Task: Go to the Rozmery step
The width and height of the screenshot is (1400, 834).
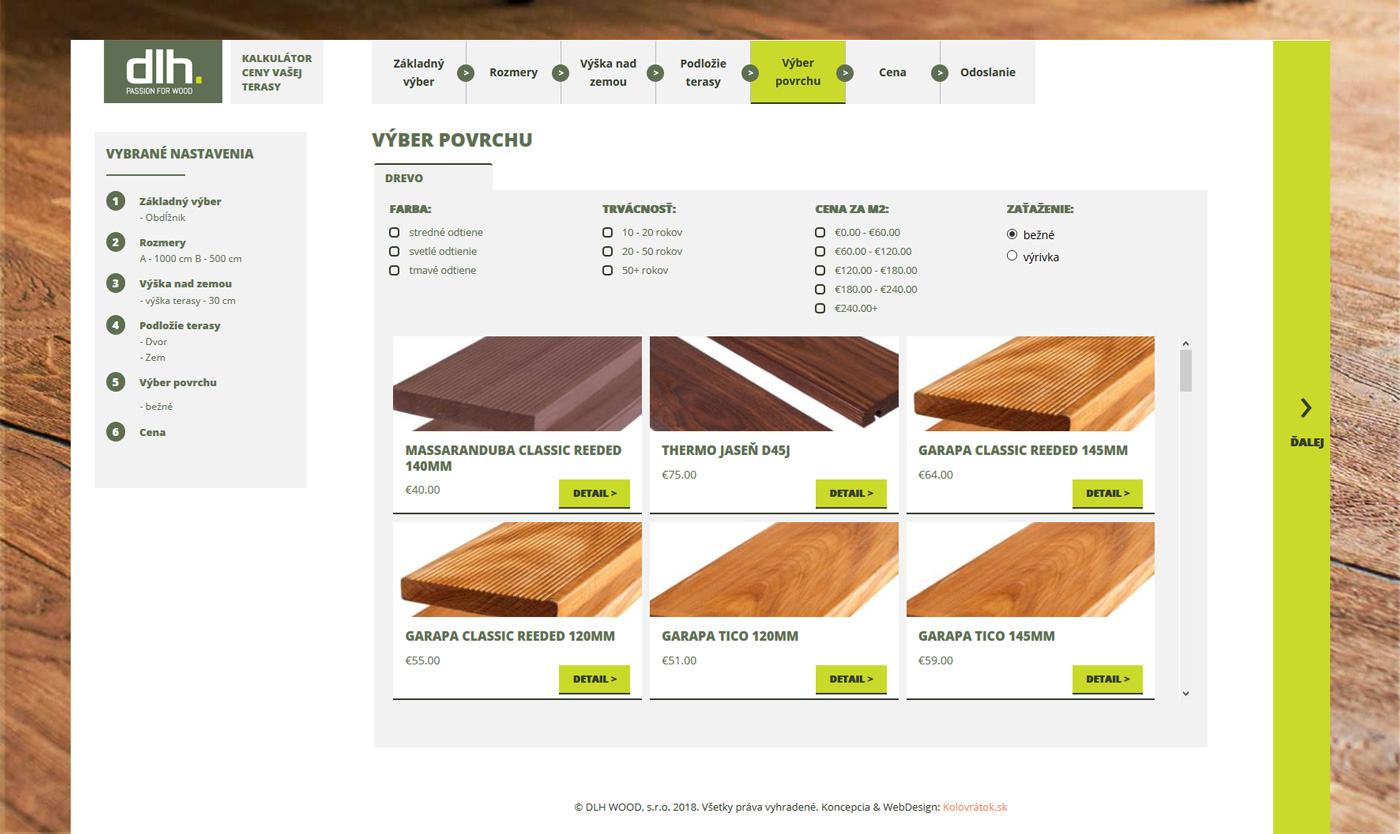Action: pos(513,72)
